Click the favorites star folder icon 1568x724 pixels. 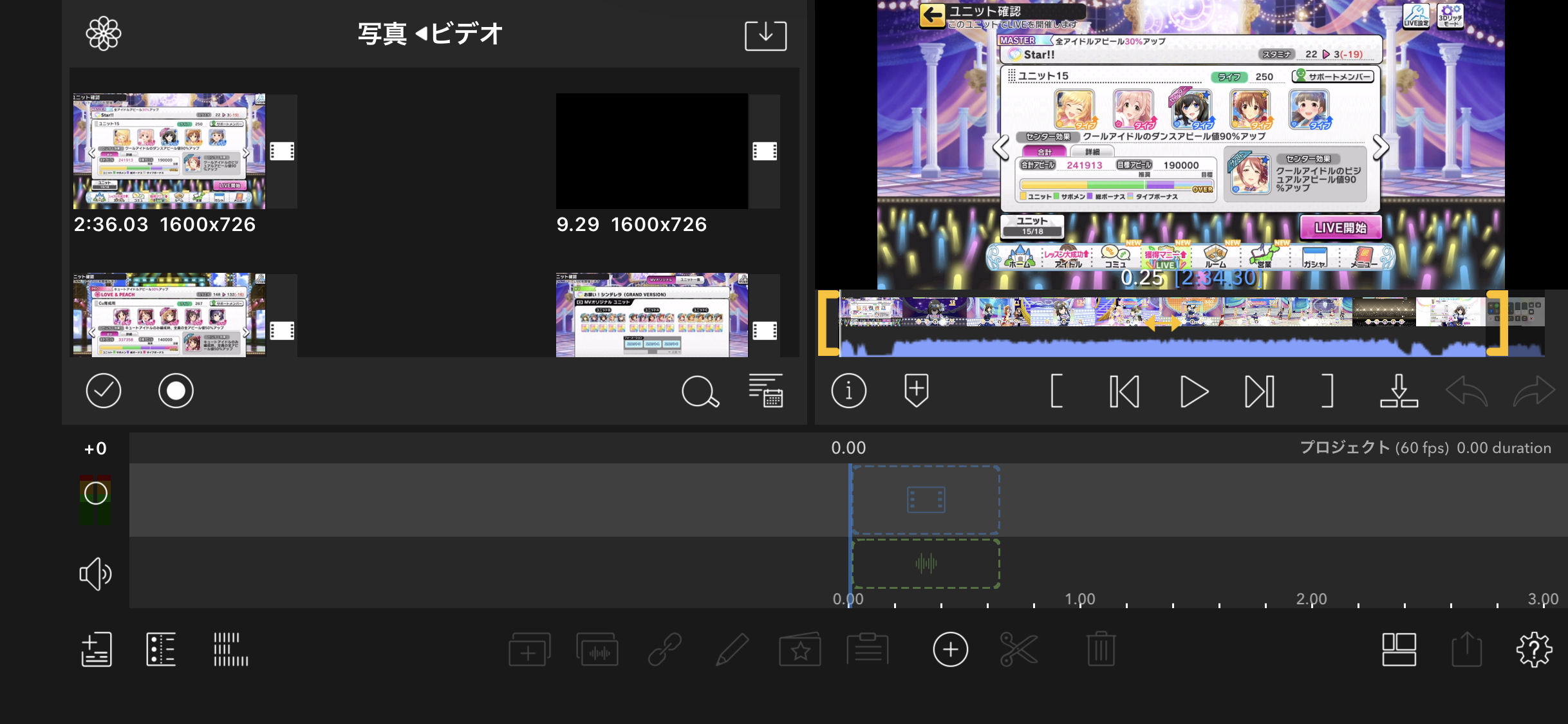(800, 649)
